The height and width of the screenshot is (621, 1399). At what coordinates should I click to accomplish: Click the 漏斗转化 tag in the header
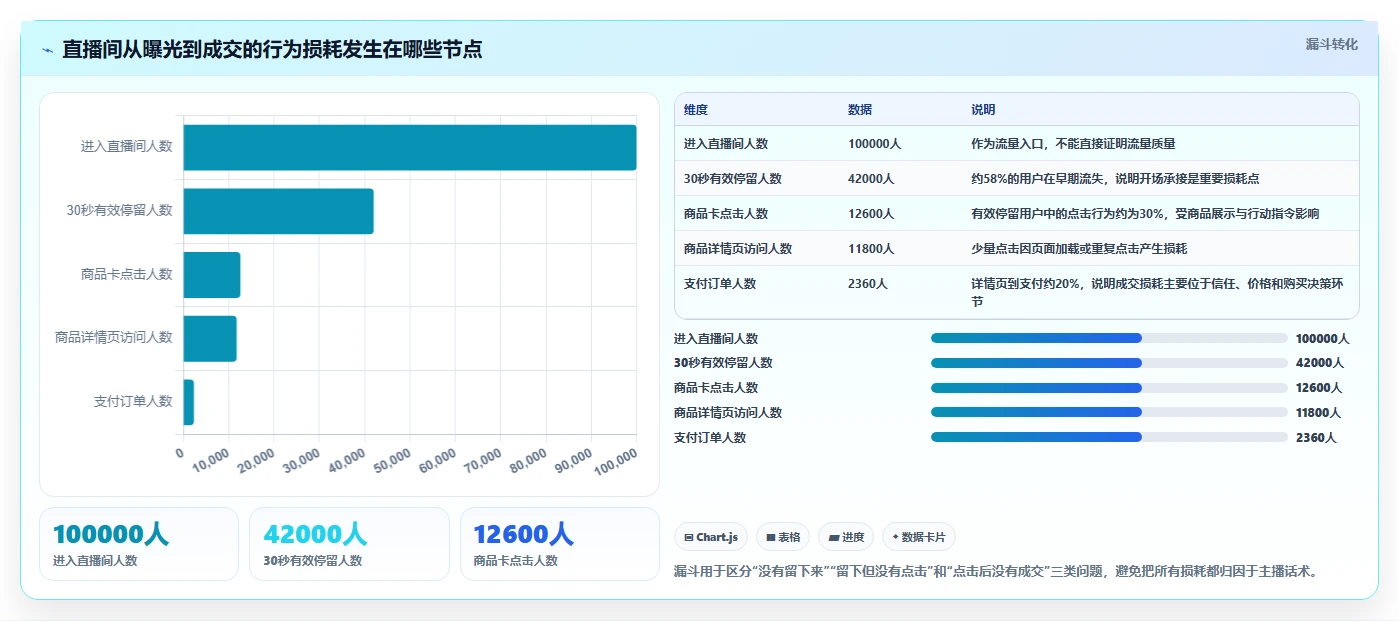(1331, 44)
